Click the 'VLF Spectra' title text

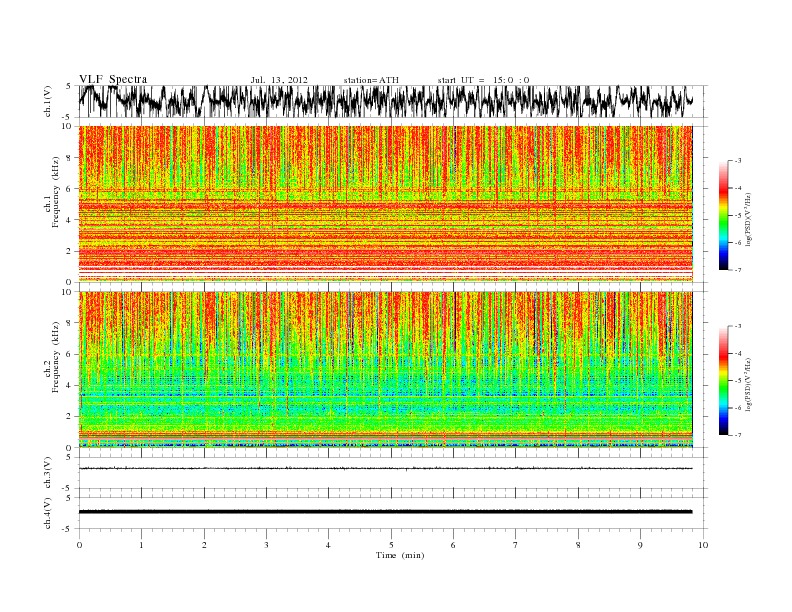(x=113, y=79)
